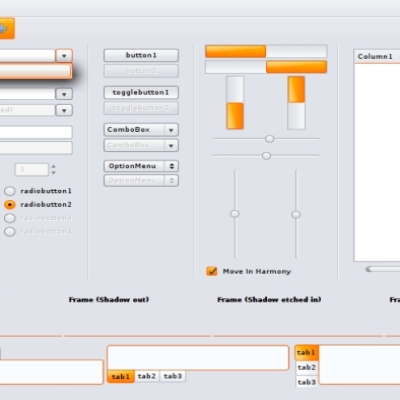Click the disabled OptionMenu
The image size is (400, 400).
coord(141,180)
